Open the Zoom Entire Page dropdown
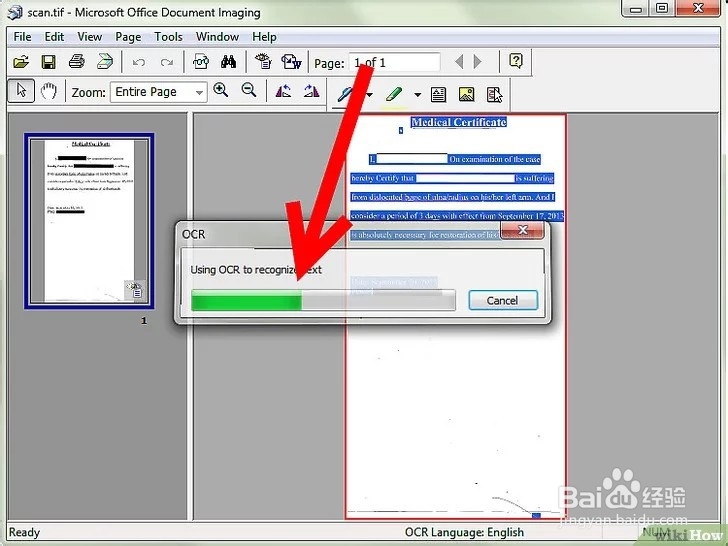The width and height of the screenshot is (728, 546). (158, 92)
